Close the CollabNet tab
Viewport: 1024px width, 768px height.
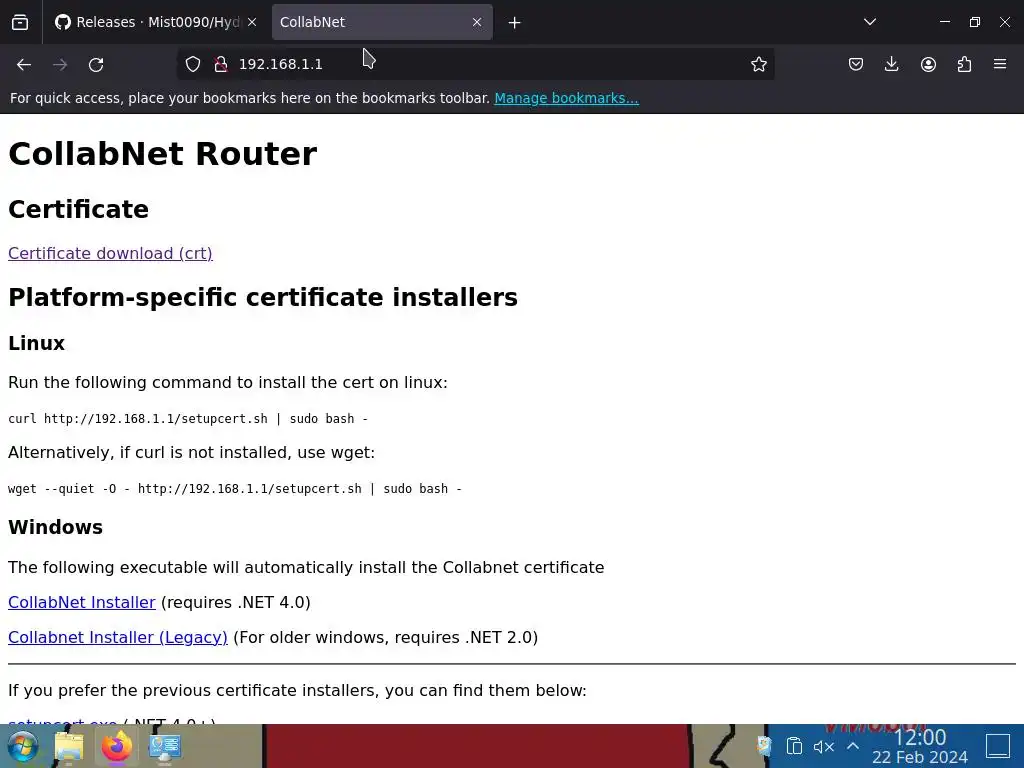(477, 22)
